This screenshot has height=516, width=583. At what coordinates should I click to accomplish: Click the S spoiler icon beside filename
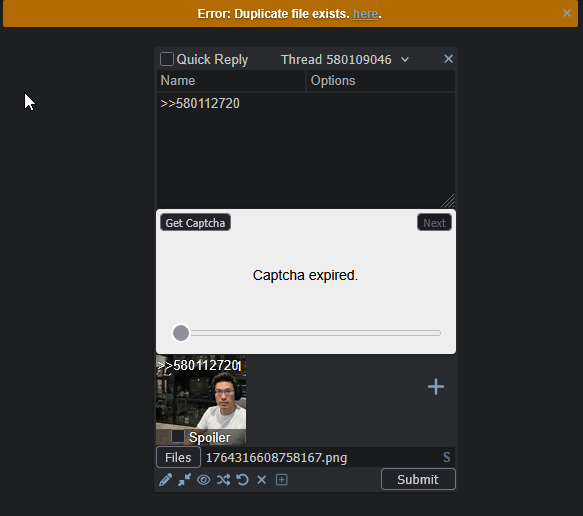(447, 457)
